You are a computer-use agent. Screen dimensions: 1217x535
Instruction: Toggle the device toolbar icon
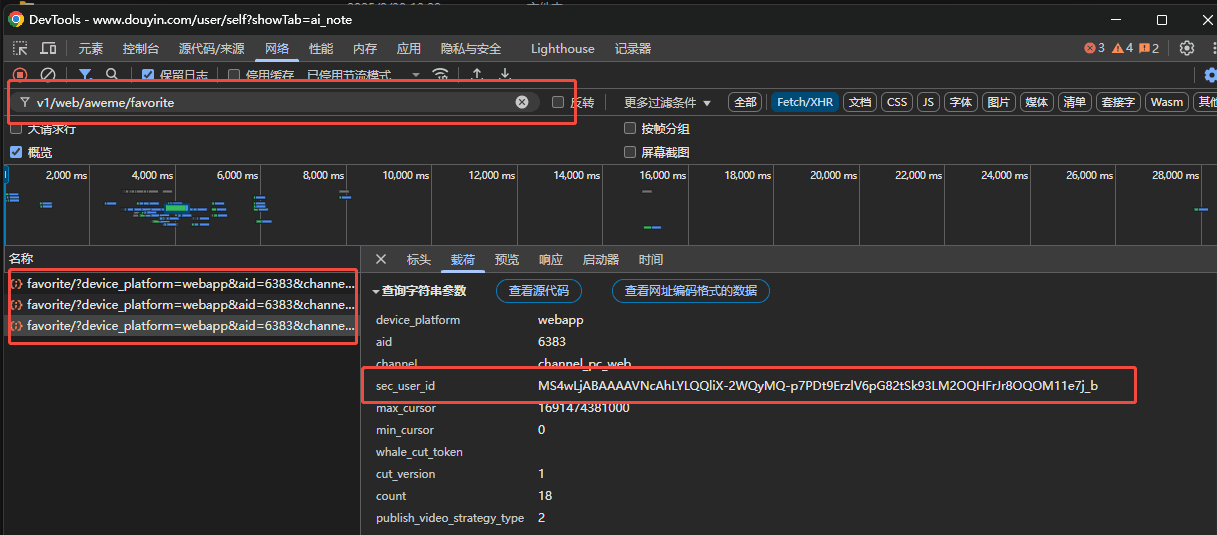click(48, 48)
